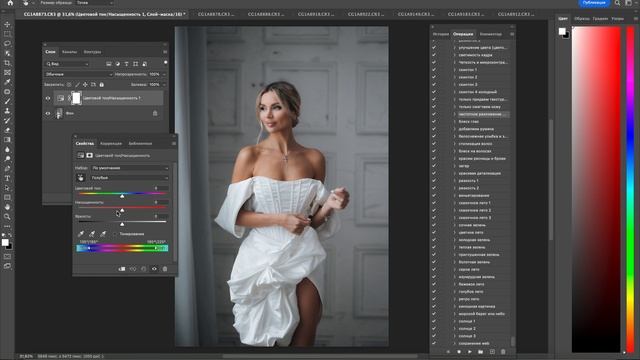Expand the action 'резкость 1'
The height and width of the screenshot is (360, 640).
454,181
